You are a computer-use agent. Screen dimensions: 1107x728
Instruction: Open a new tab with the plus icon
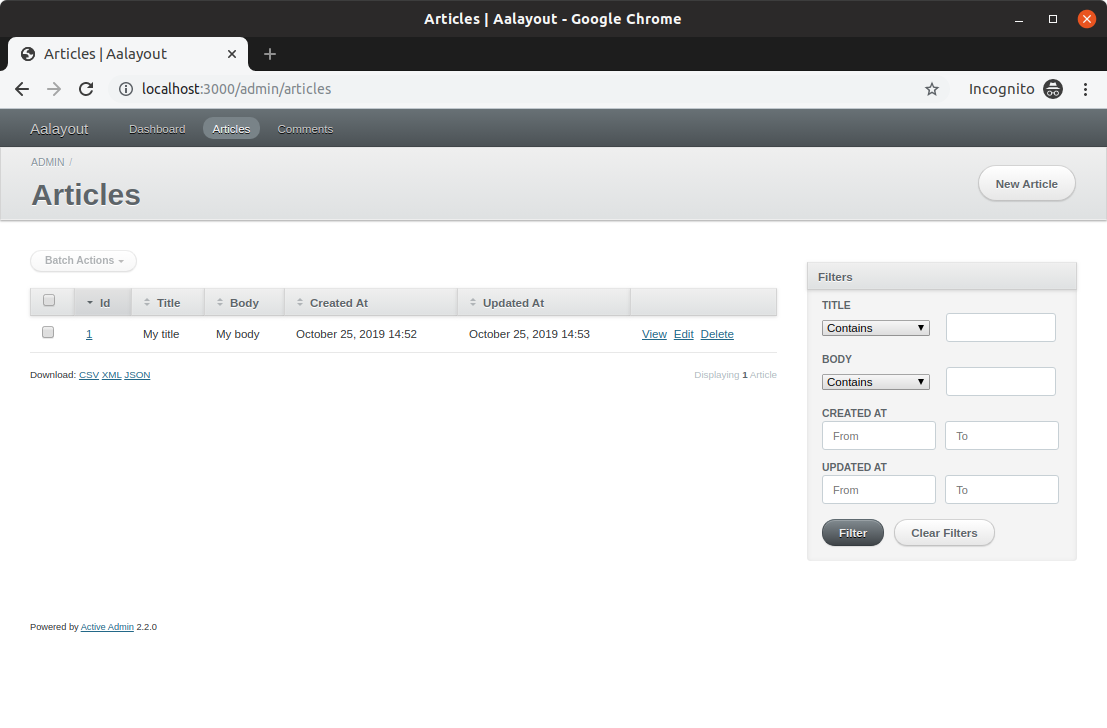point(270,54)
